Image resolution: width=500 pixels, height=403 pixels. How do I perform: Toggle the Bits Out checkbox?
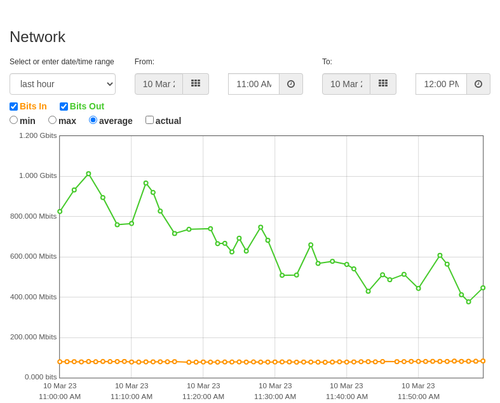point(64,106)
